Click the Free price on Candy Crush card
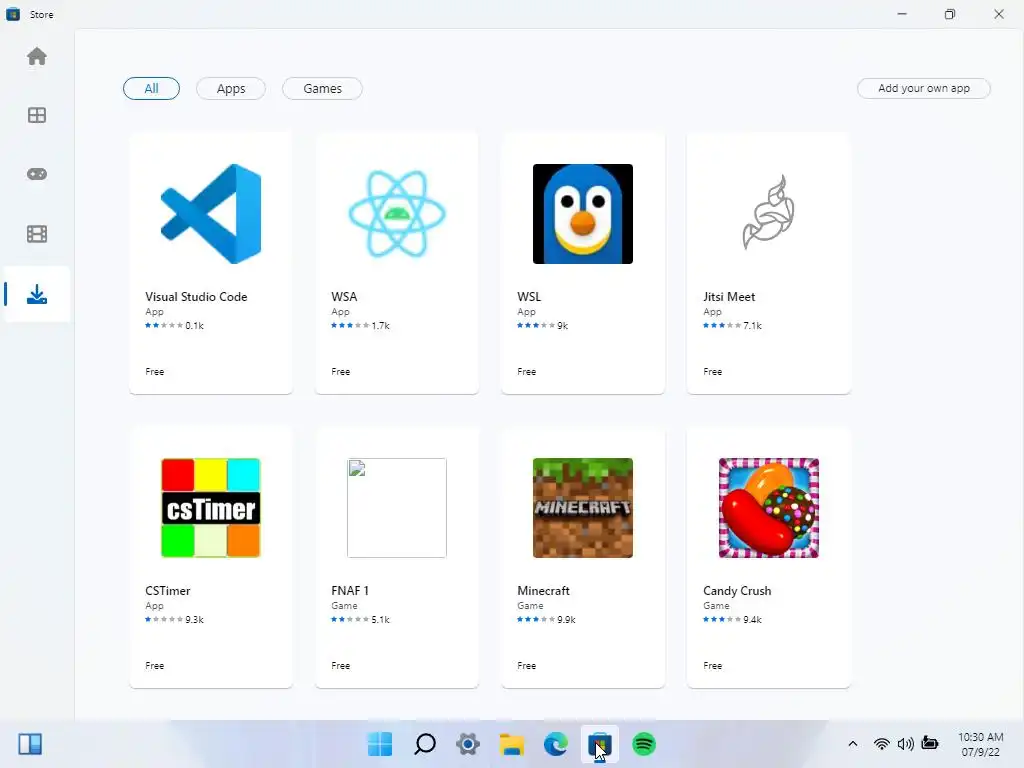This screenshot has width=1024, height=768. tap(713, 665)
